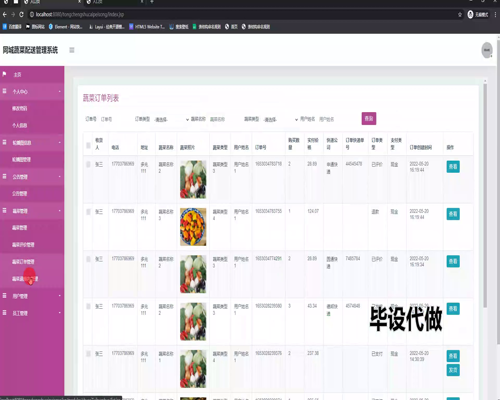Check the row with tracking number 44545478
Screen dimensions: 500x400
tap(88, 164)
